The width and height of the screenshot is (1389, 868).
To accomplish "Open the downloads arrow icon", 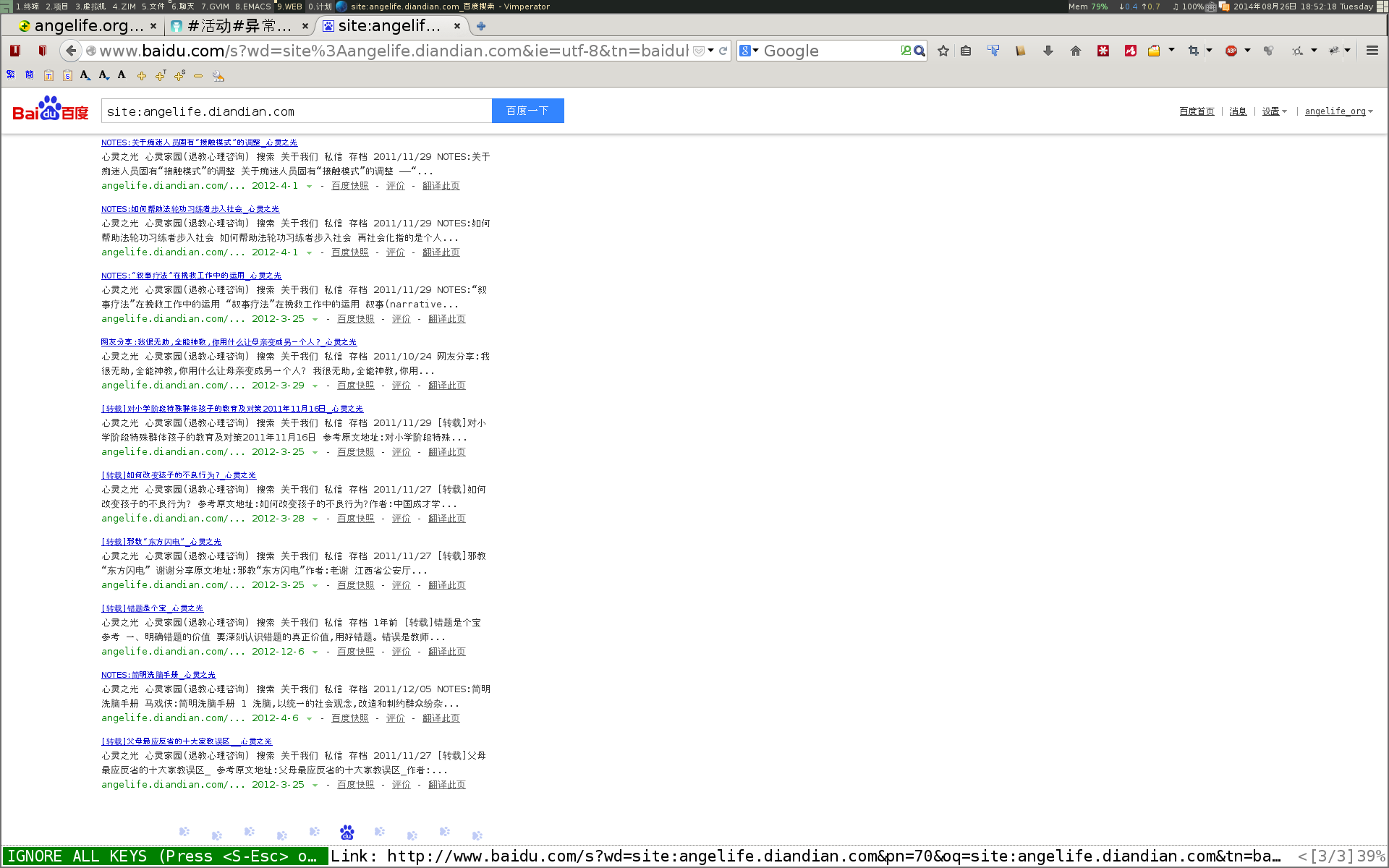I will (1048, 51).
